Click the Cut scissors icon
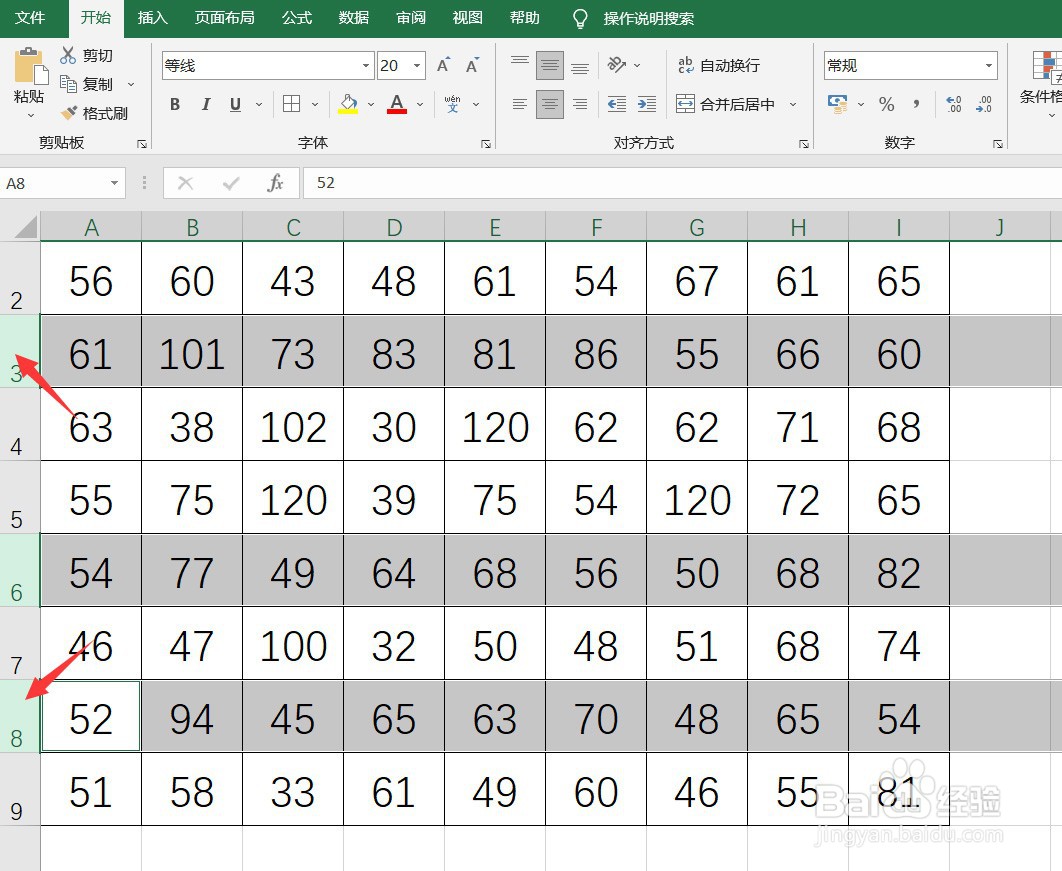1062x871 pixels. (68, 55)
